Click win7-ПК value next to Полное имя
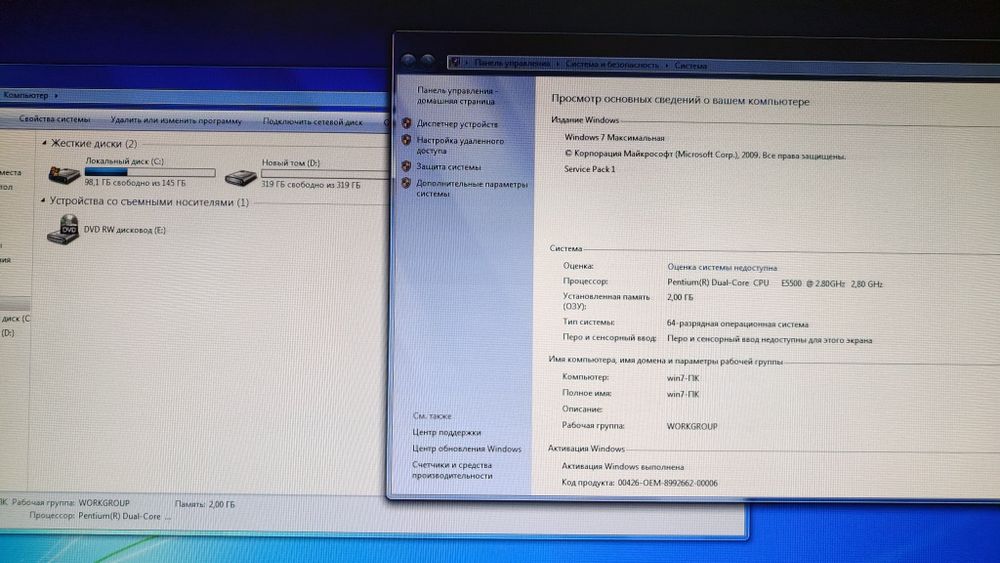Viewport: 1000px width, 563px height. (683, 394)
